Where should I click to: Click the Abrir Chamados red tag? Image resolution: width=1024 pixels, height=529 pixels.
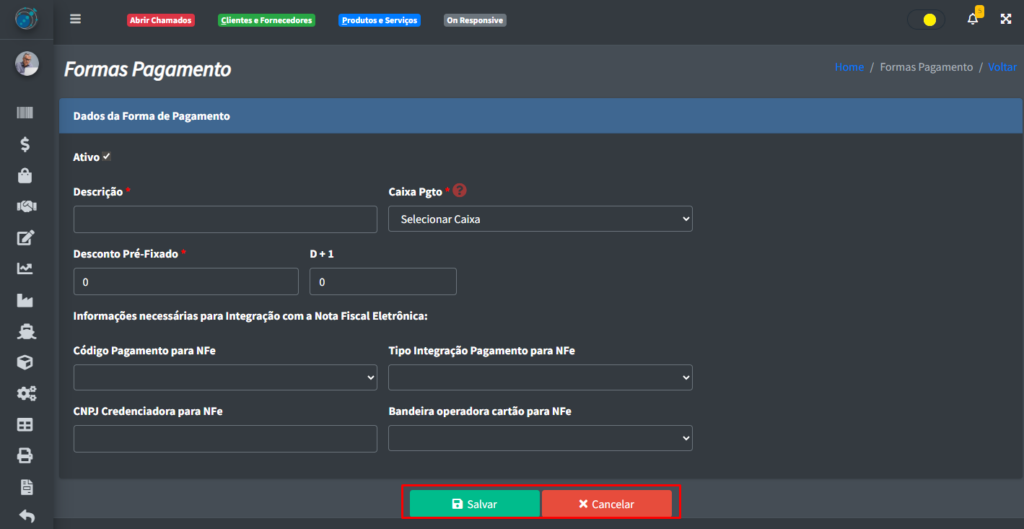[x=160, y=20]
